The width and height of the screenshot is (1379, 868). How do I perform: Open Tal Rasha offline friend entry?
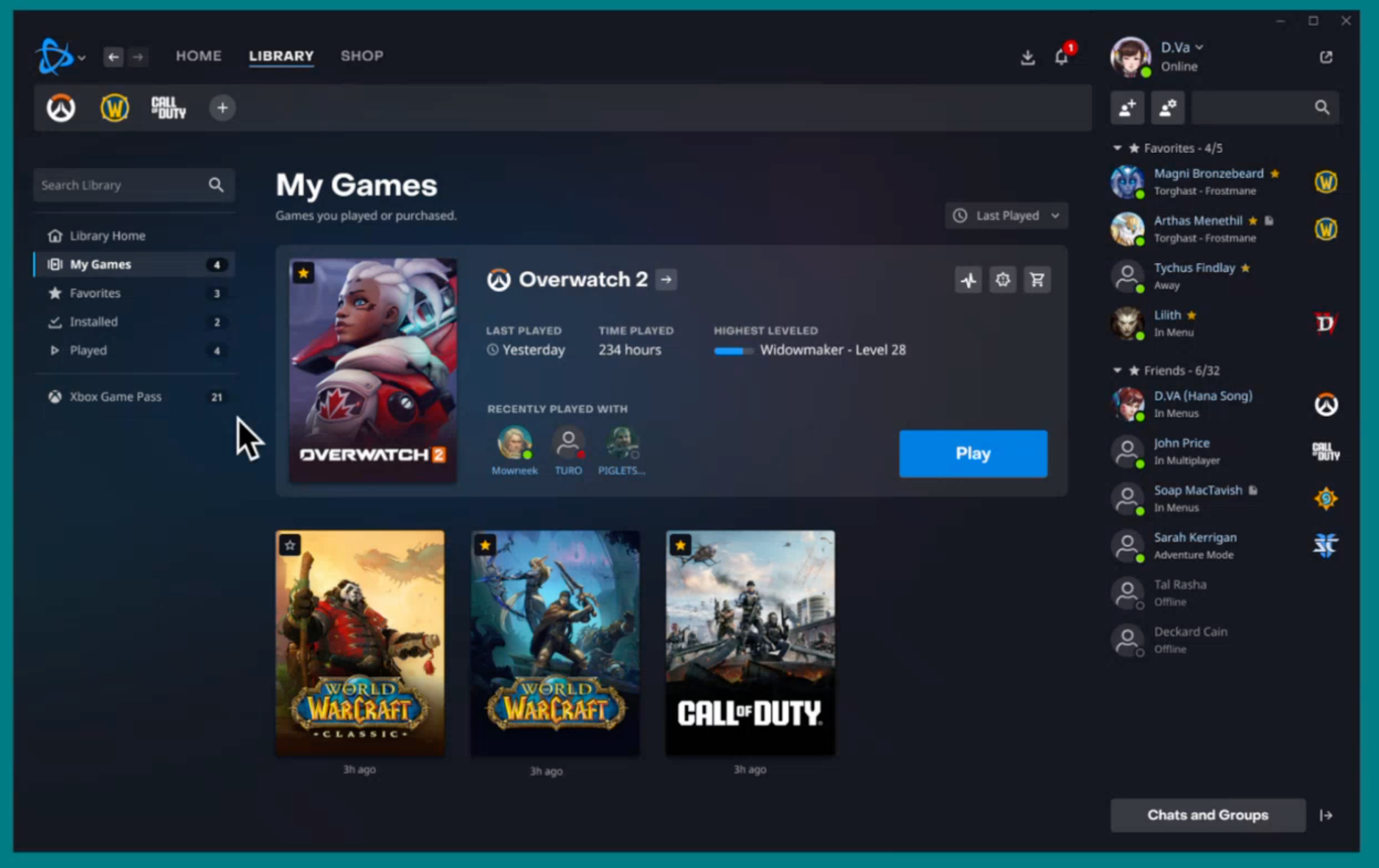tap(1224, 594)
